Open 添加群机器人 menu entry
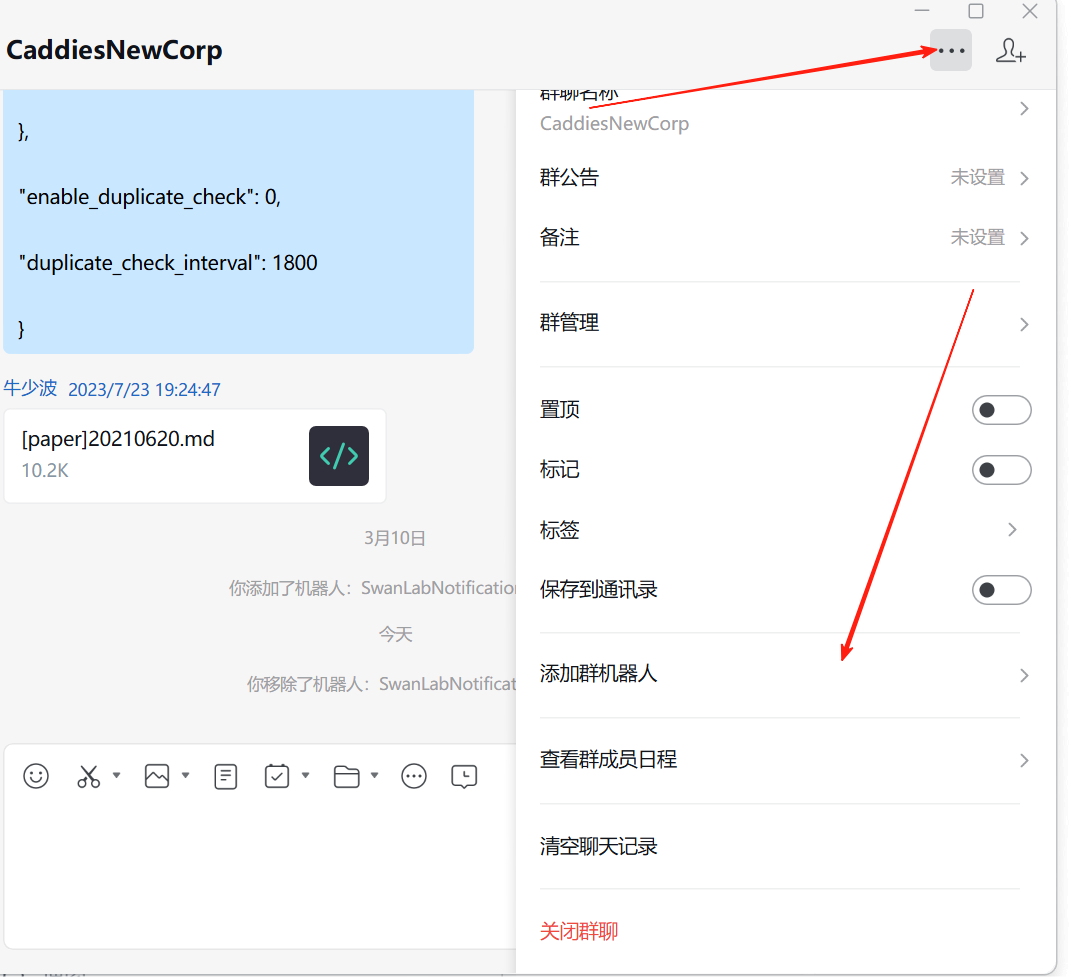Viewport: 1071px width, 977px height. click(780, 674)
